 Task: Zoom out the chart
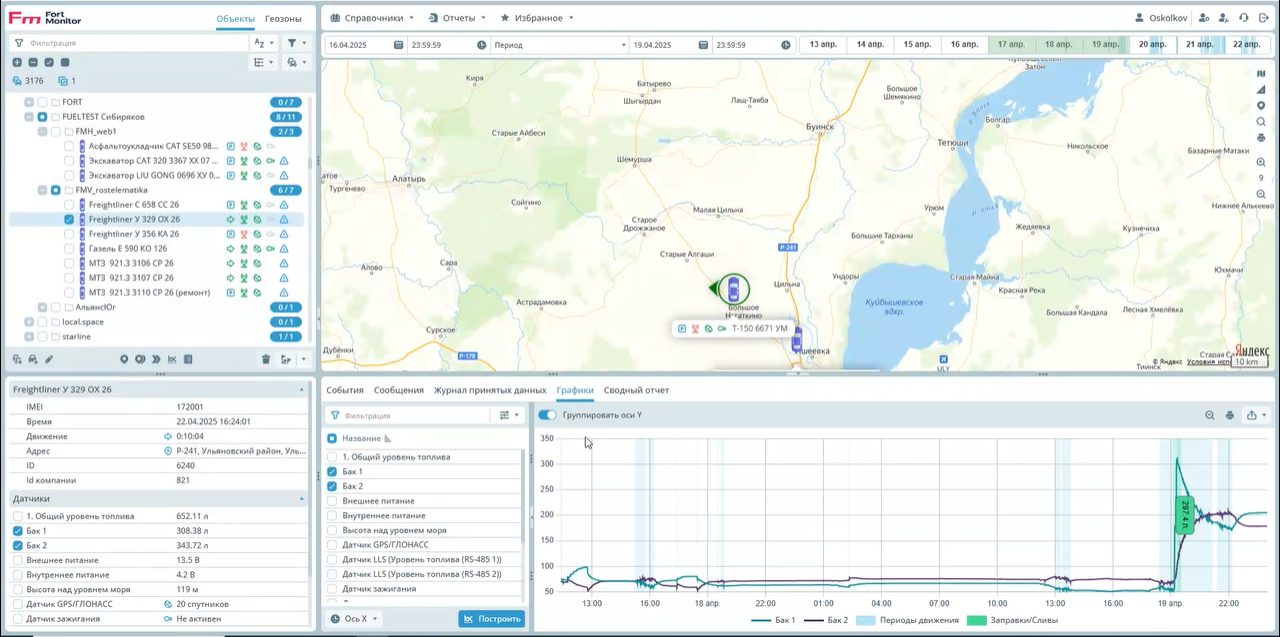click(x=1210, y=415)
